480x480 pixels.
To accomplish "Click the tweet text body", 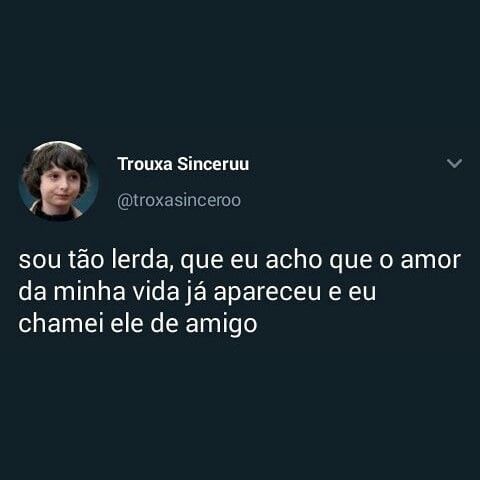I will pyautogui.click(x=239, y=292).
